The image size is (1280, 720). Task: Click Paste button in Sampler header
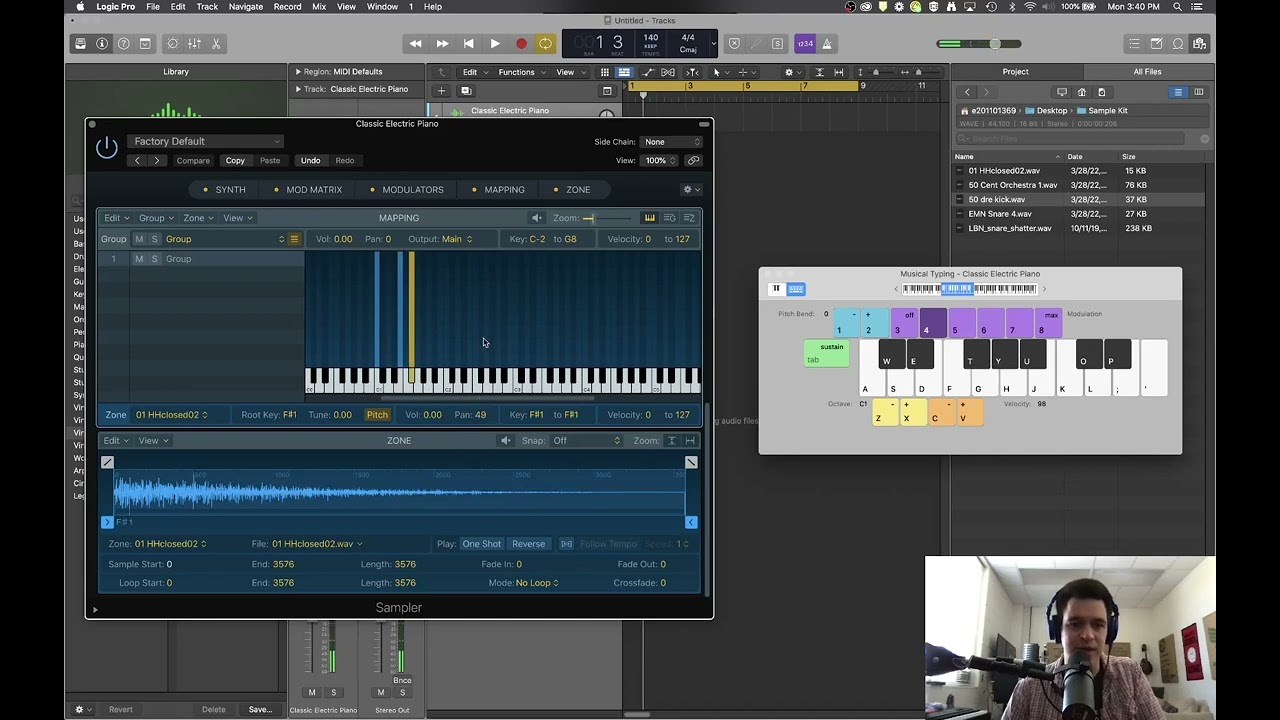coord(270,160)
